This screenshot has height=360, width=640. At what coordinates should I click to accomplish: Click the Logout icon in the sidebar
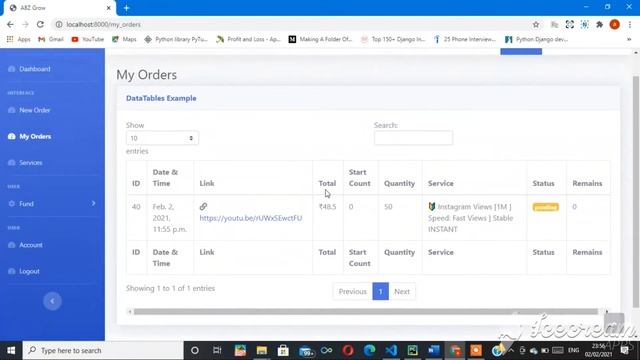point(11,271)
